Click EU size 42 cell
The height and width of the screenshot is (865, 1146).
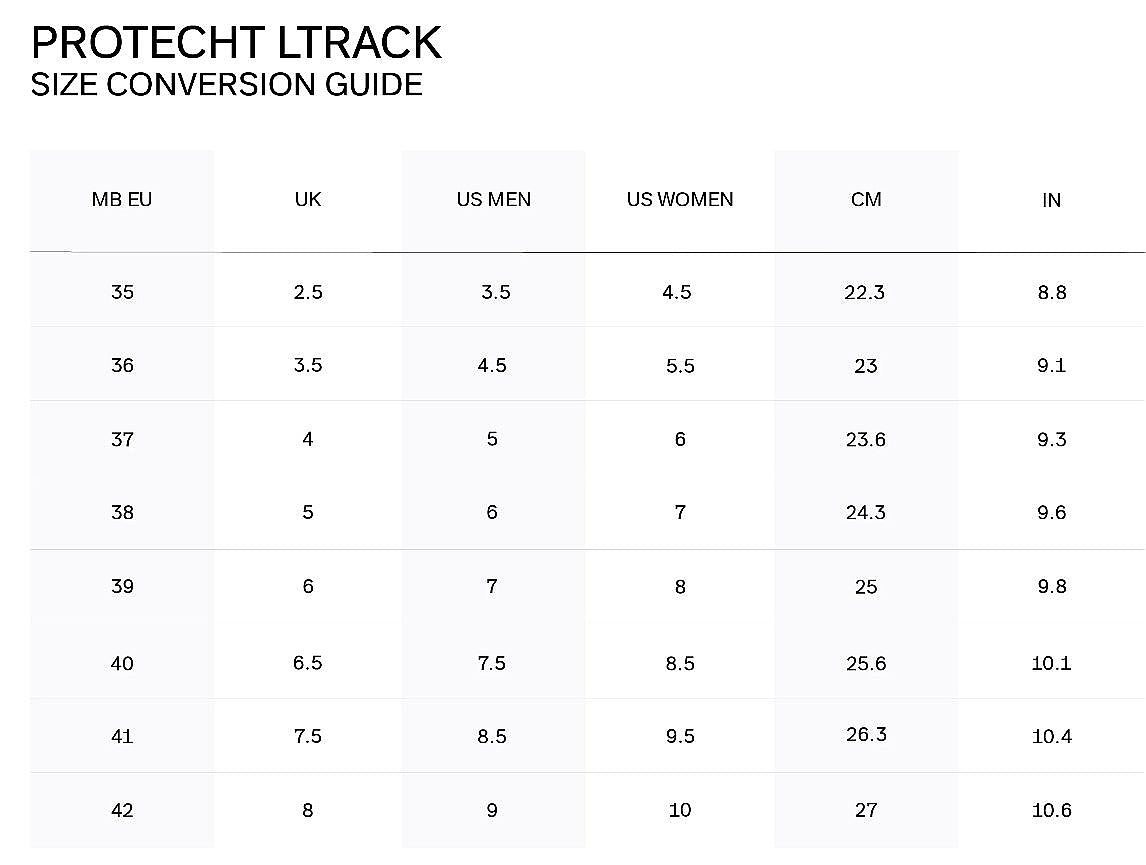[x=122, y=810]
